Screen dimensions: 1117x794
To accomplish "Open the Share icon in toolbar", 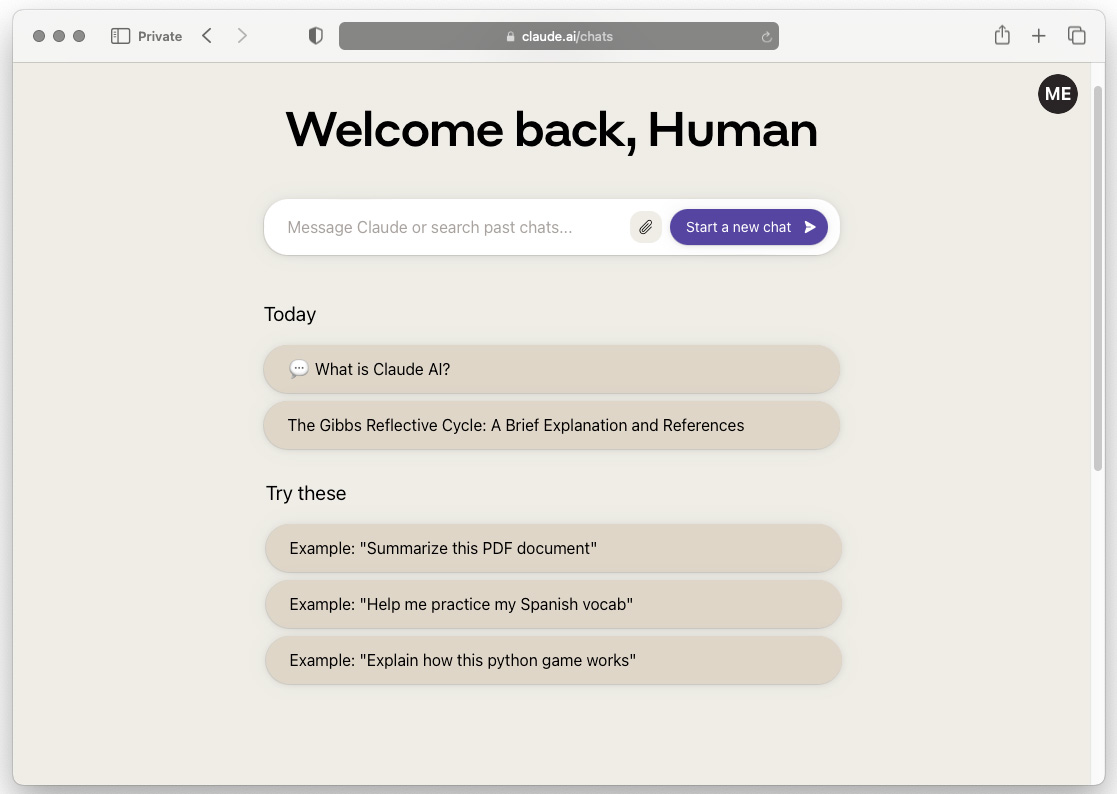I will tap(1002, 36).
